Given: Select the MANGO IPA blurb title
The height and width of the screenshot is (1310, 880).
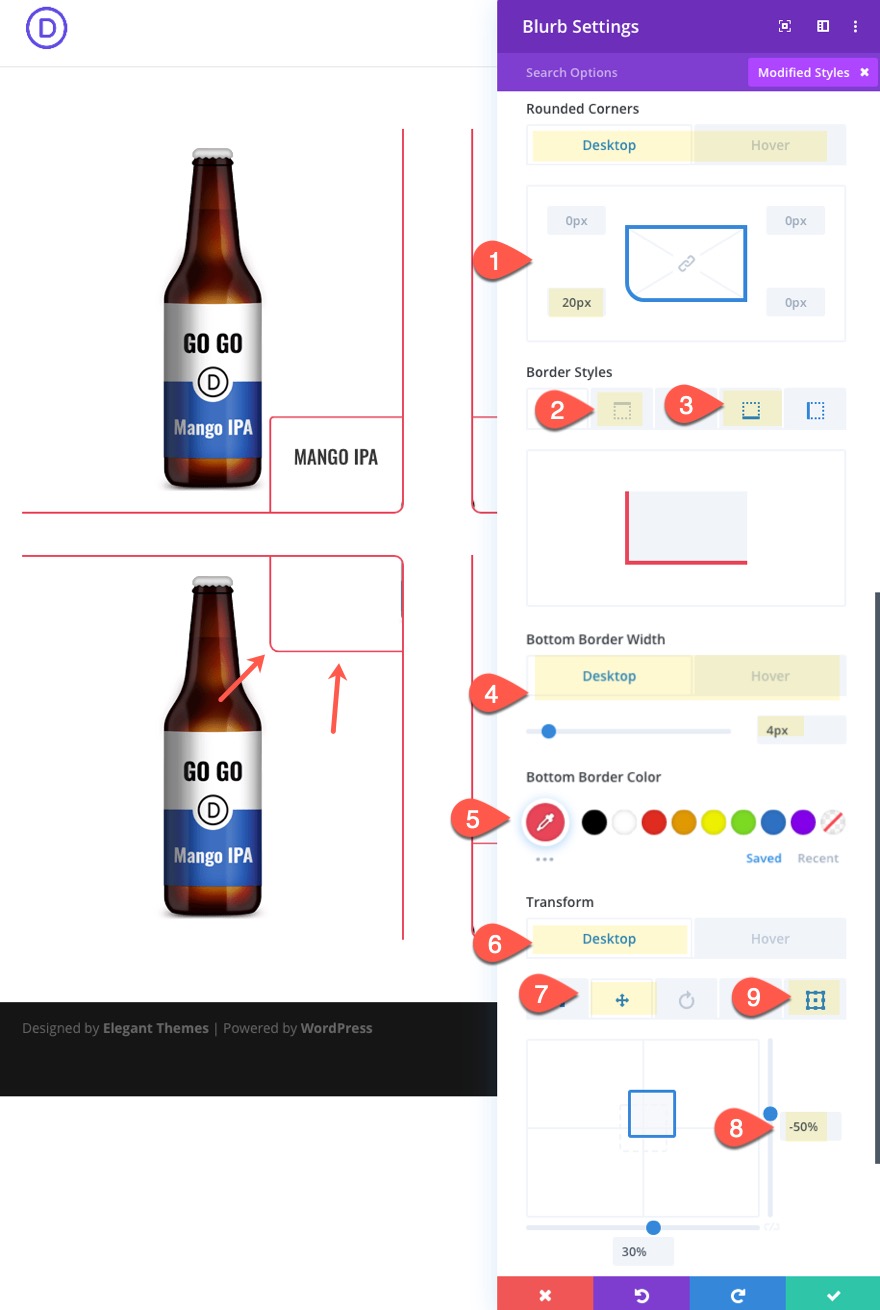Looking at the screenshot, I should point(336,457).
